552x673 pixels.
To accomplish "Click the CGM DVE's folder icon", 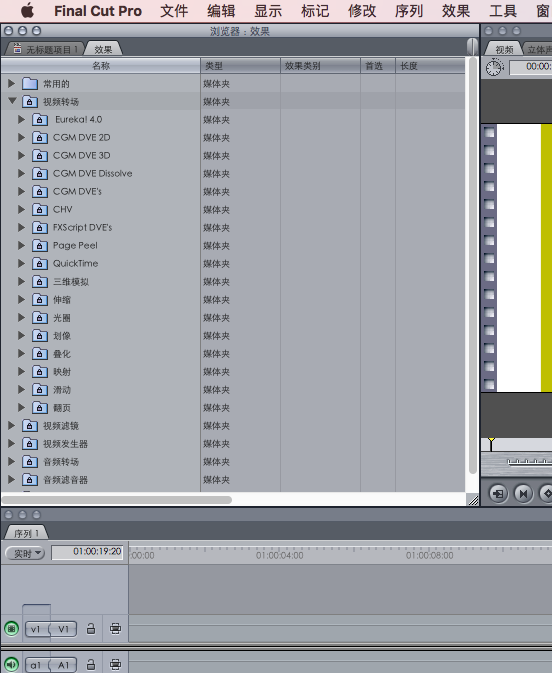I will pos(40,191).
